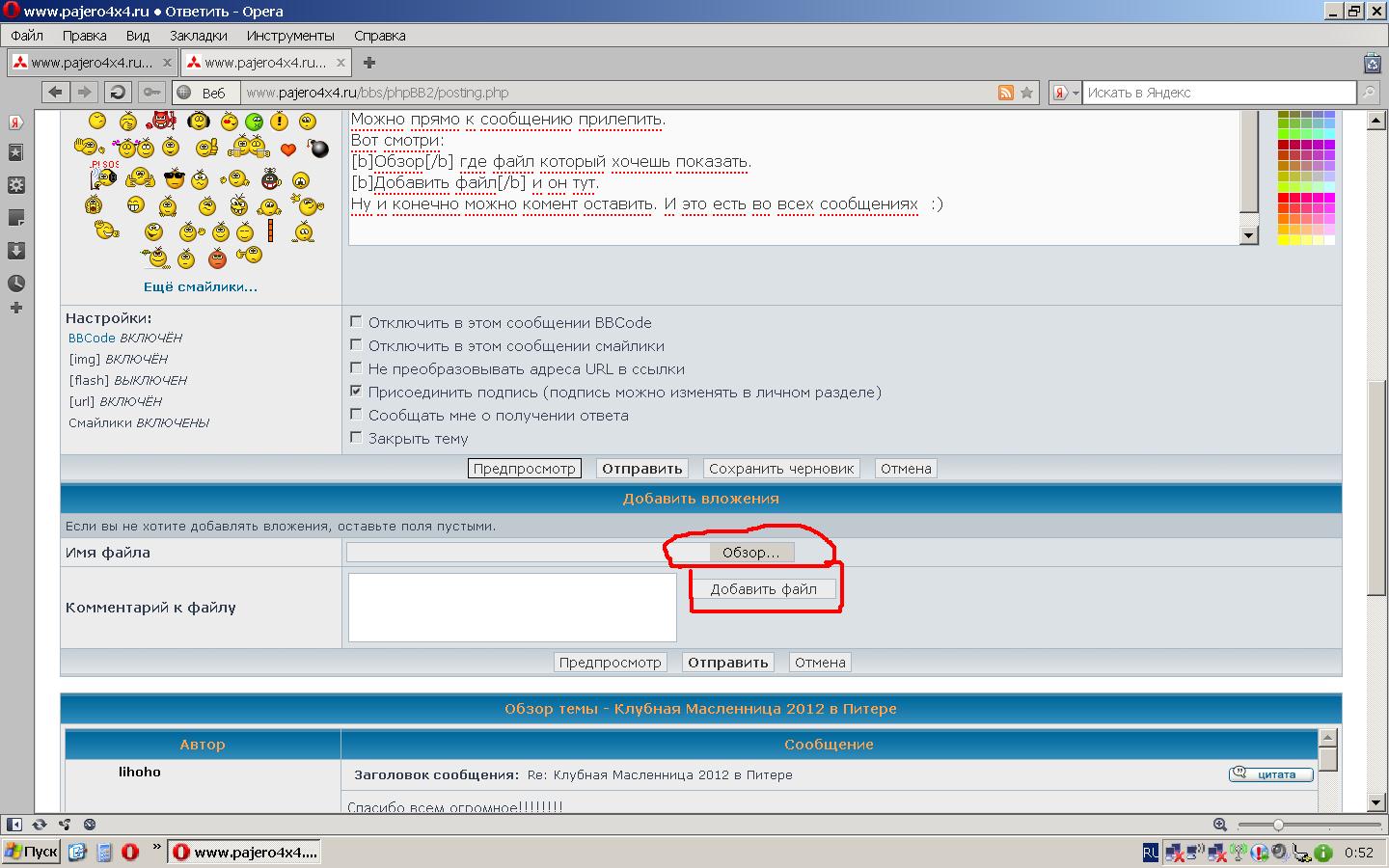The width and height of the screenshot is (1389, 868).
Task: Open Downloads panel in Opera sidebar
Action: (16, 251)
